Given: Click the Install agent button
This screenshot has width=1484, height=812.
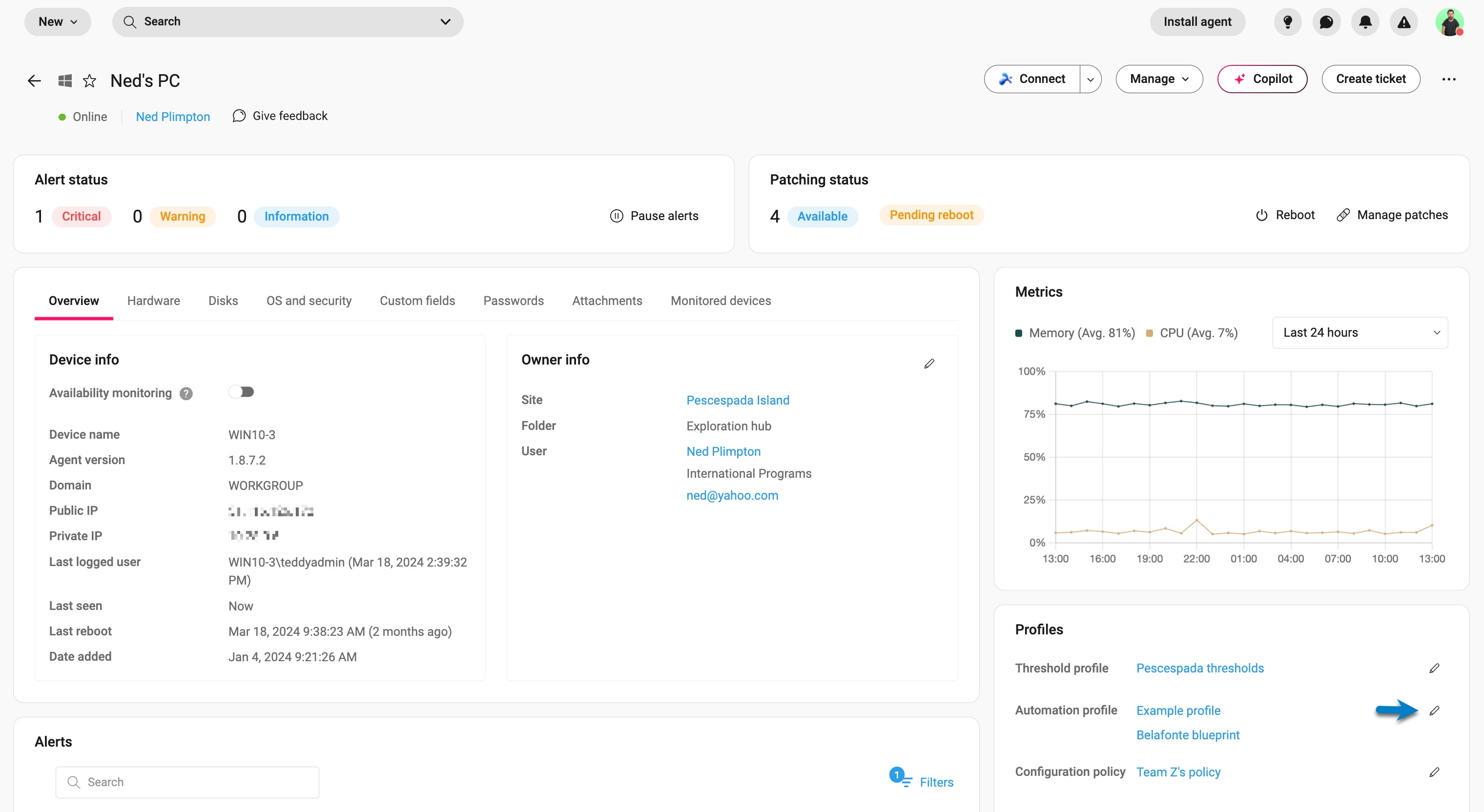Looking at the screenshot, I should (x=1197, y=22).
